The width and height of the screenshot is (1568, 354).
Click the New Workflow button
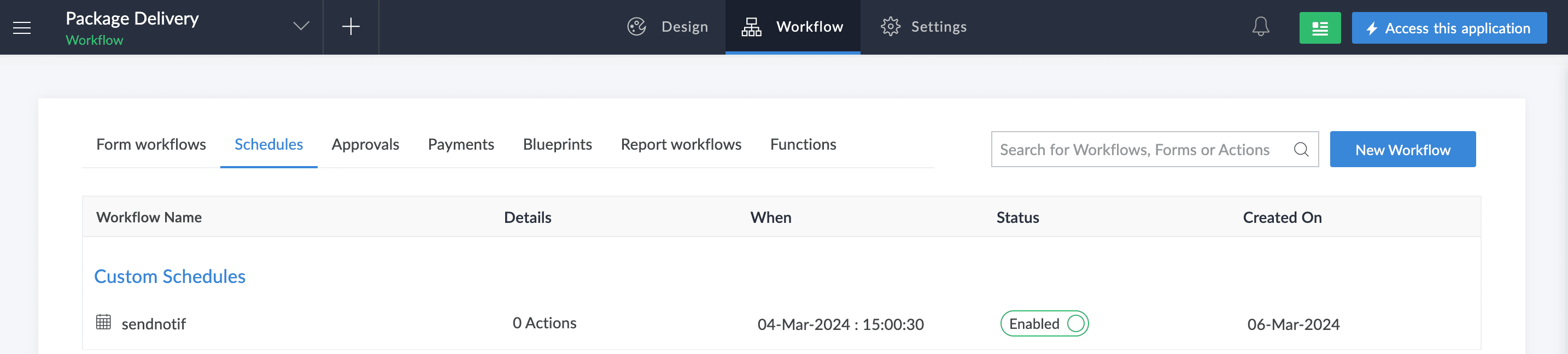click(1402, 149)
